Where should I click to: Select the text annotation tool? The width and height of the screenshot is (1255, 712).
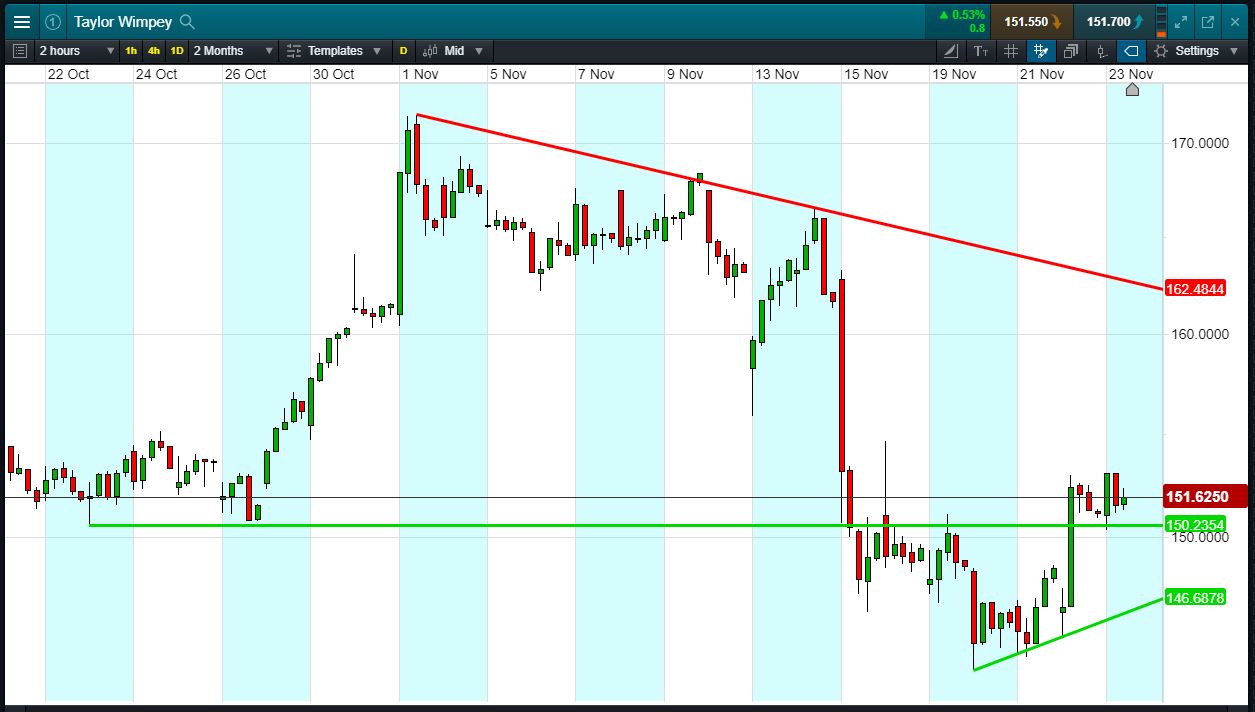[980, 51]
